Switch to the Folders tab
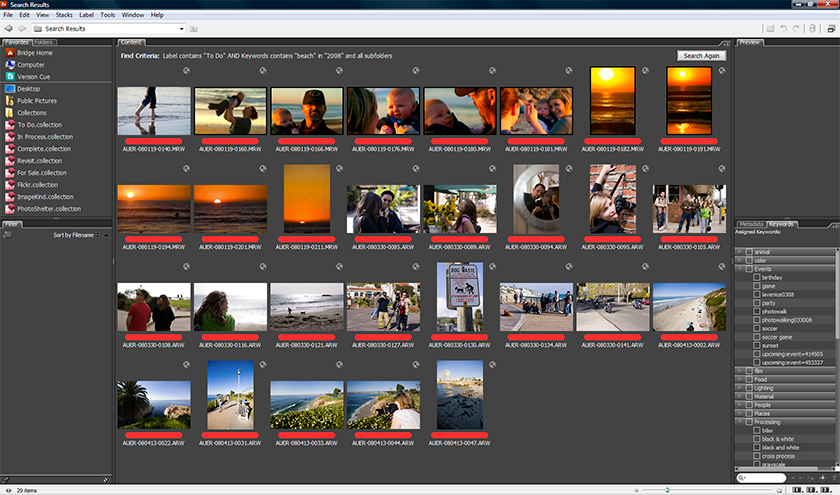This screenshot has width=840, height=495. [44, 42]
